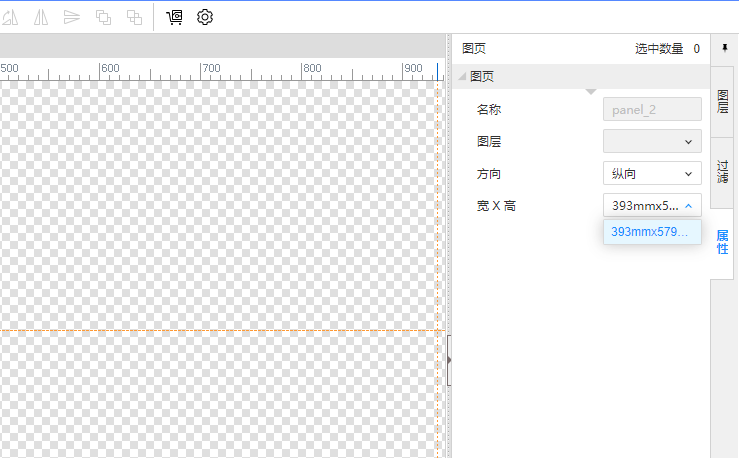Click the flip horizontal icon
739x458 pixels.
tap(41, 17)
